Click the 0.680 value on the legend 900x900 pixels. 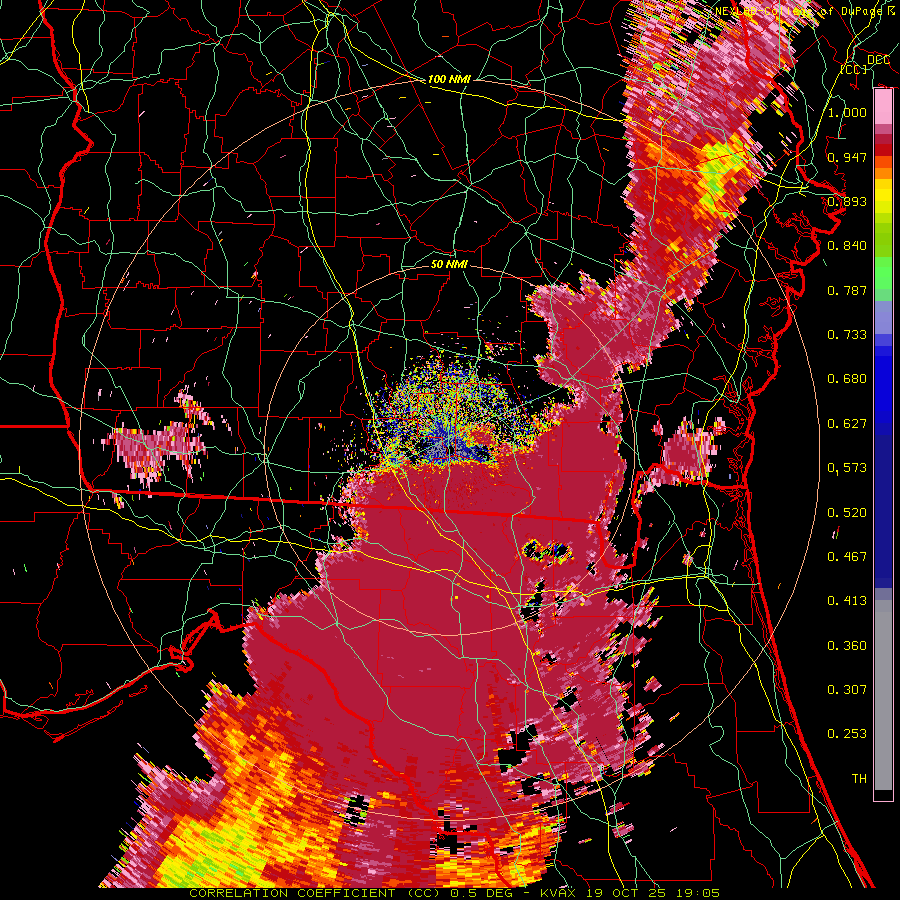point(847,379)
